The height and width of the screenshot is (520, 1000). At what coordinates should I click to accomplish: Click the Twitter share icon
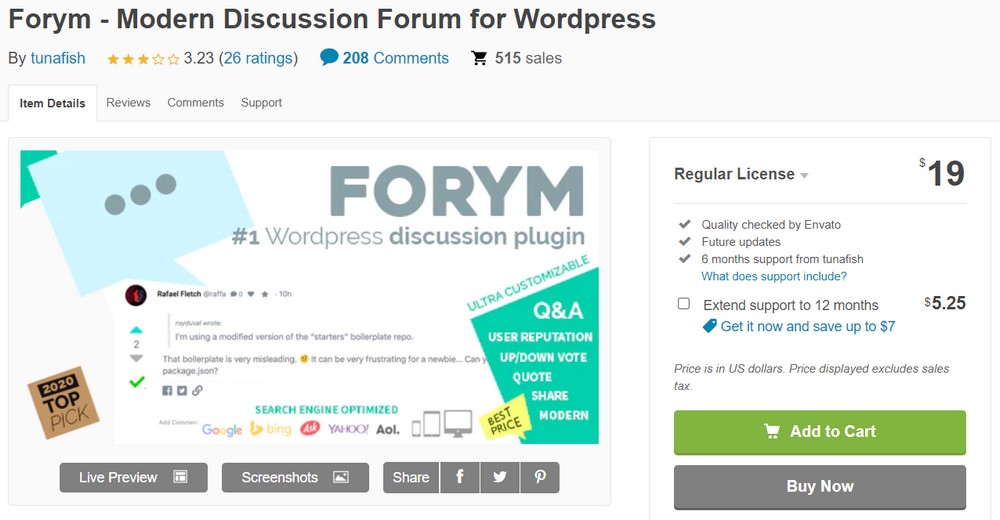(x=499, y=477)
